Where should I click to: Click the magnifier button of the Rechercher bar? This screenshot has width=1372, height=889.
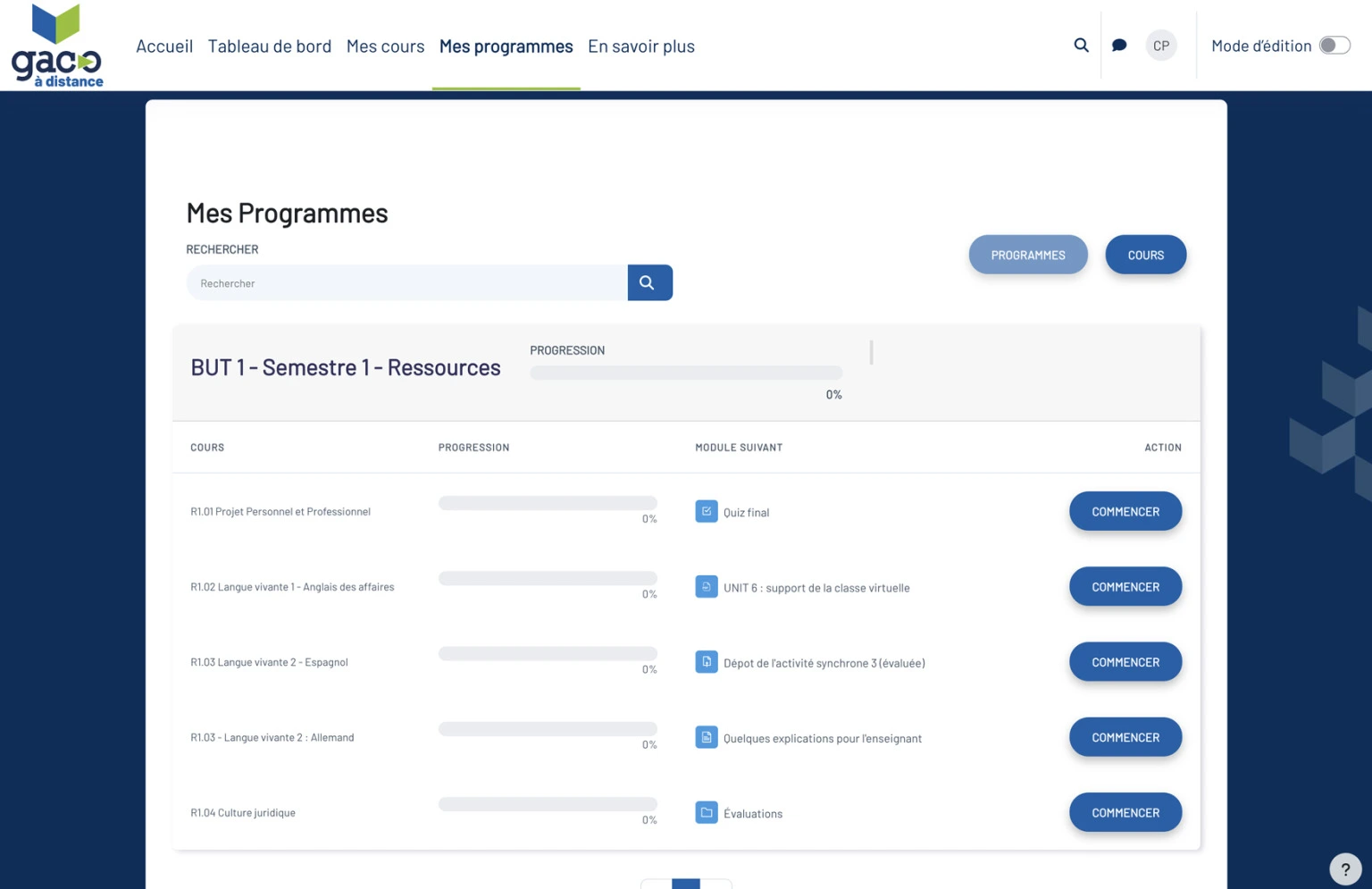tap(649, 282)
